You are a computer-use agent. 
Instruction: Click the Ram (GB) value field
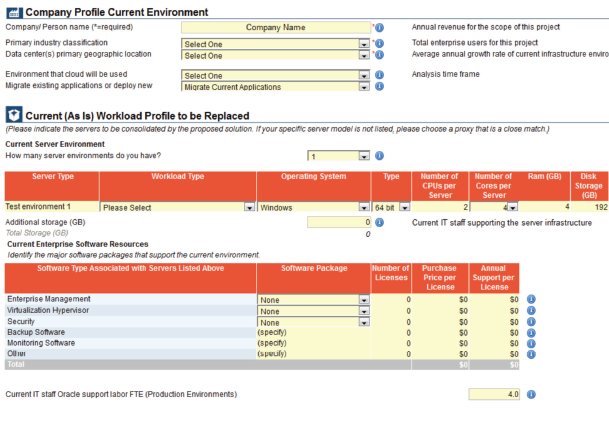[545, 207]
